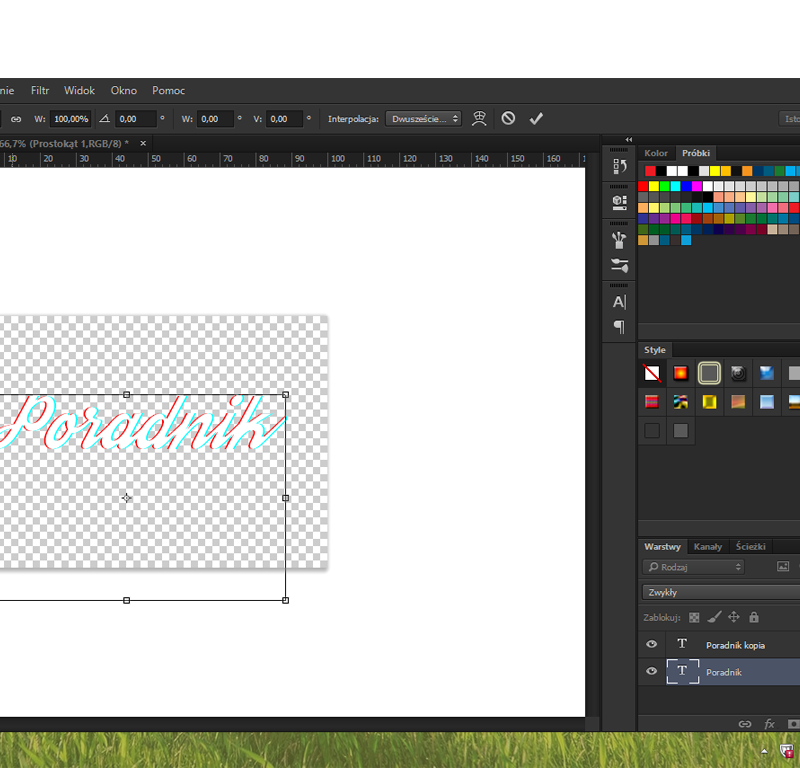Screen dimensions: 800x768
Task: Apply the red striped style
Action: (652, 402)
